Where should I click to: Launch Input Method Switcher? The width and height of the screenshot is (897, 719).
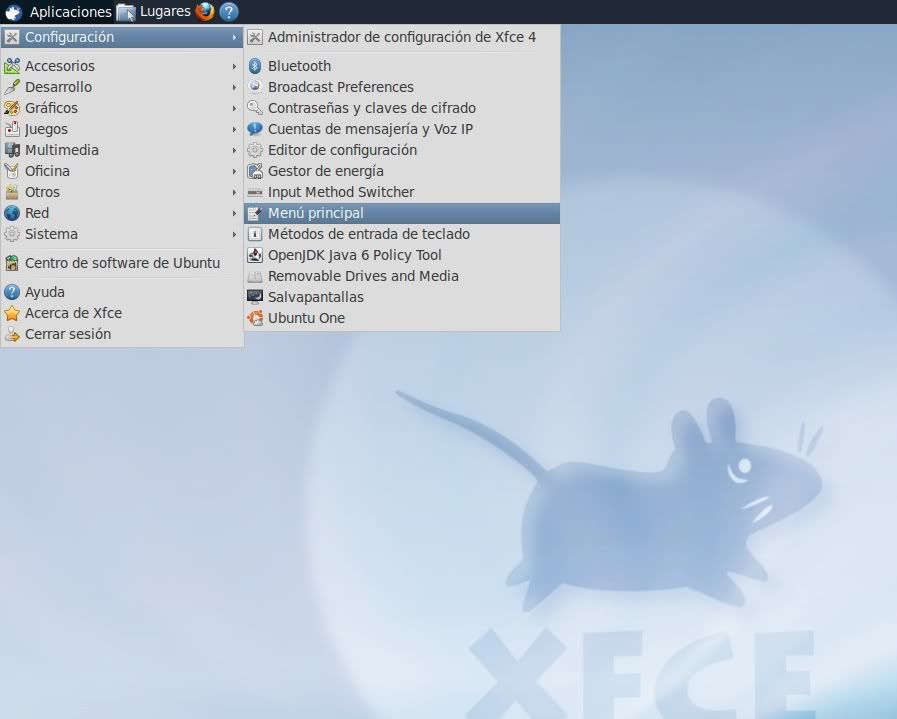click(402, 192)
